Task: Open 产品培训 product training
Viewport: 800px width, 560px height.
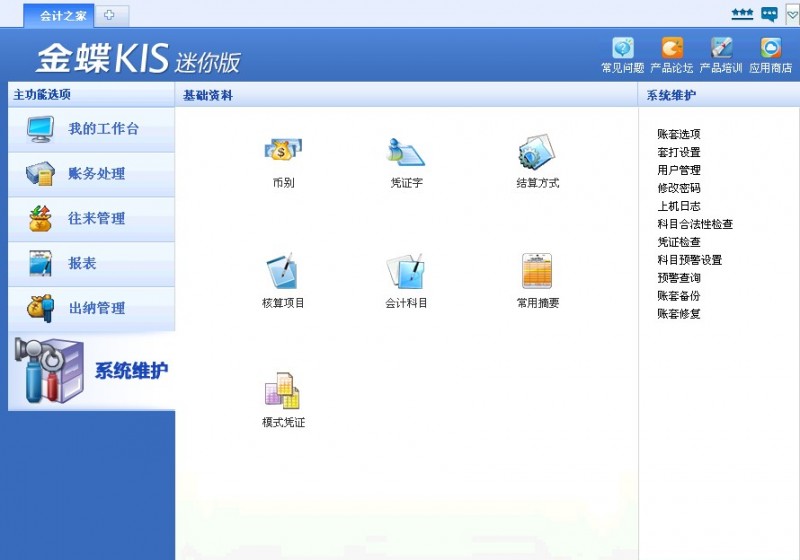Action: pos(721,48)
